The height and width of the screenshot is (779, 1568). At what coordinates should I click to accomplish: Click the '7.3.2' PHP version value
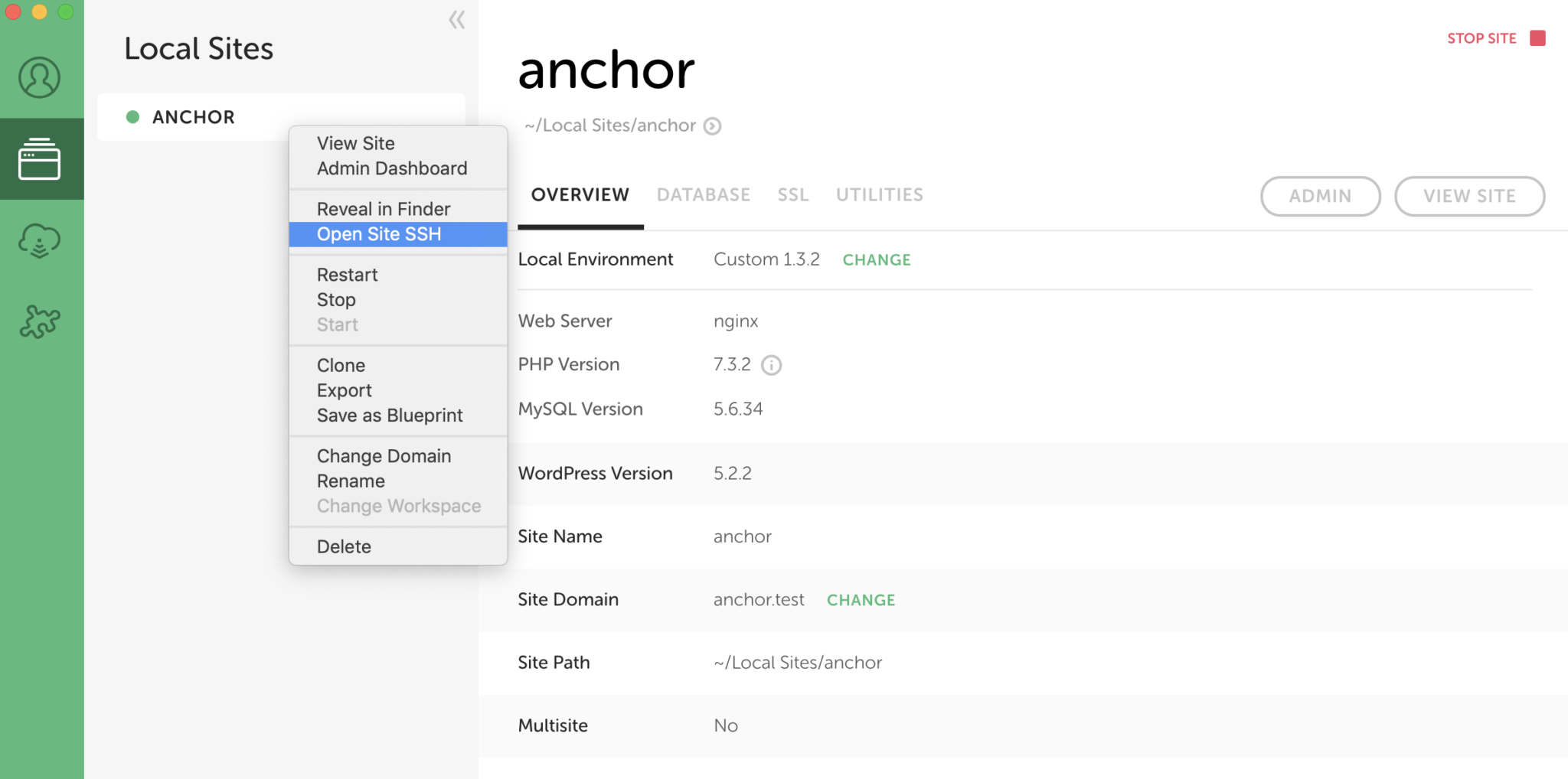(732, 364)
